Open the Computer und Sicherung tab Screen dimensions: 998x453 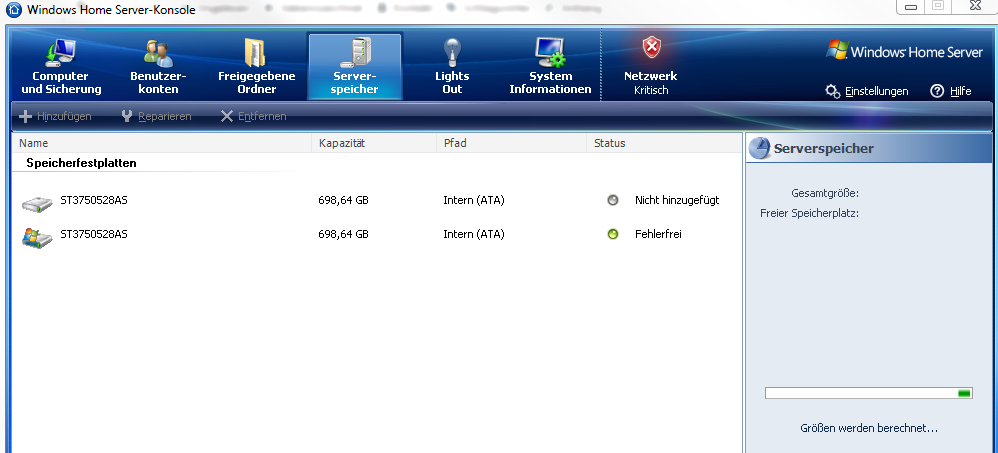(61, 67)
